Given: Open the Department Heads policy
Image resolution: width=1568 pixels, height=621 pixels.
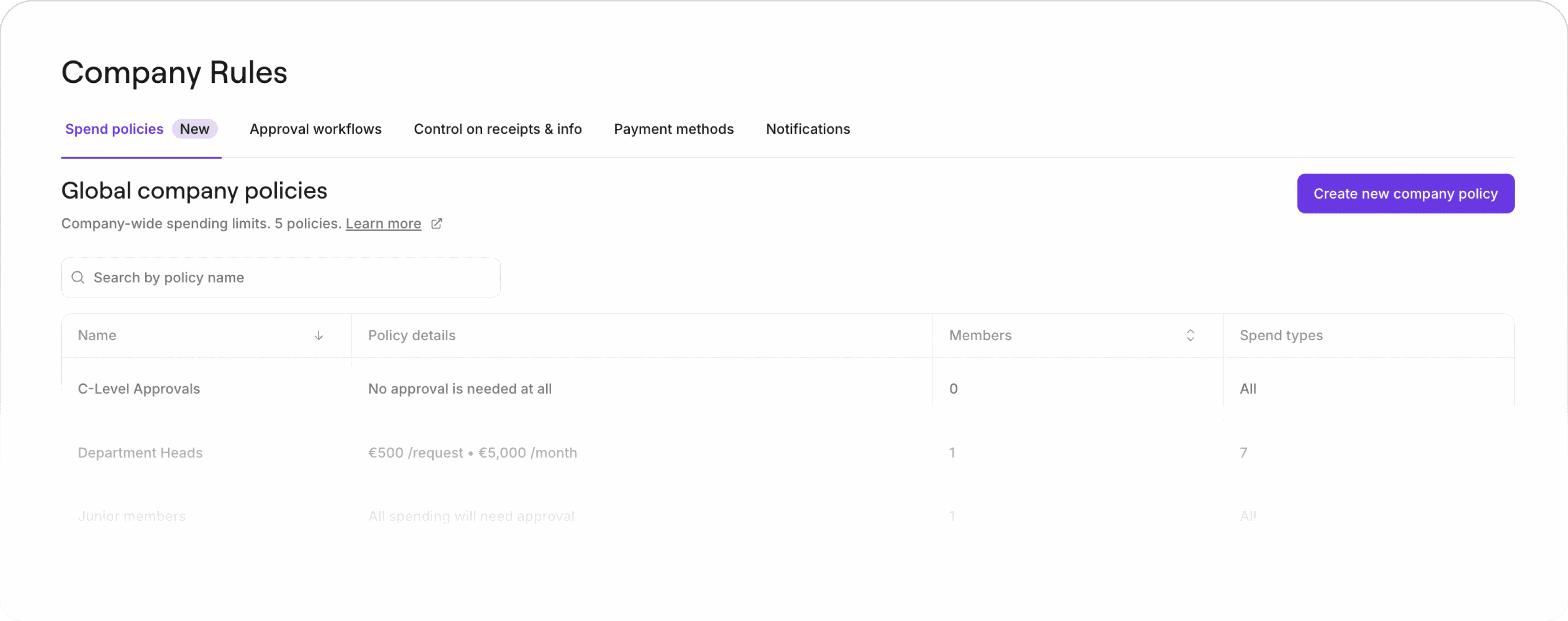Looking at the screenshot, I should [788, 453].
